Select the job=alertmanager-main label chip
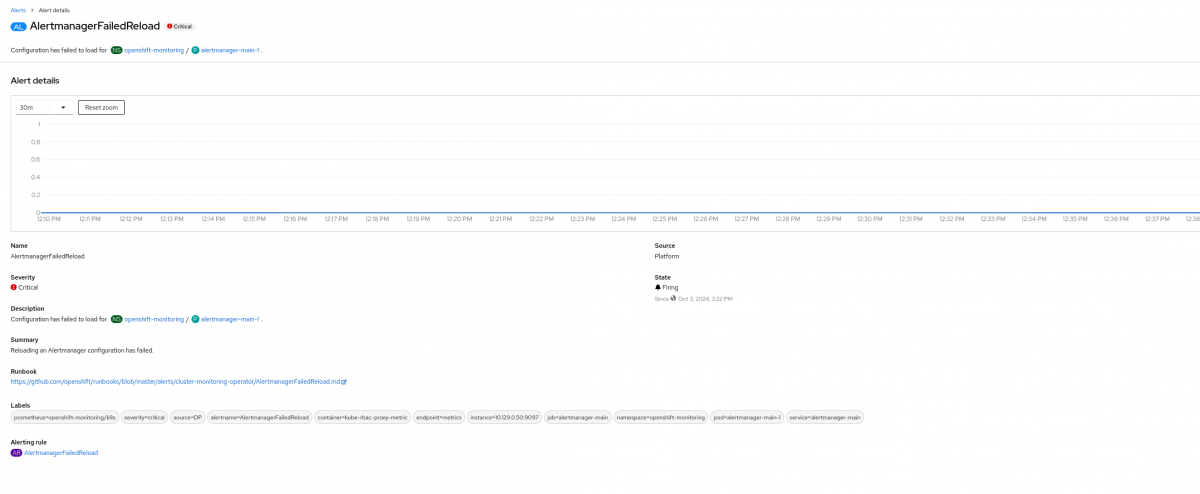 [x=578, y=417]
